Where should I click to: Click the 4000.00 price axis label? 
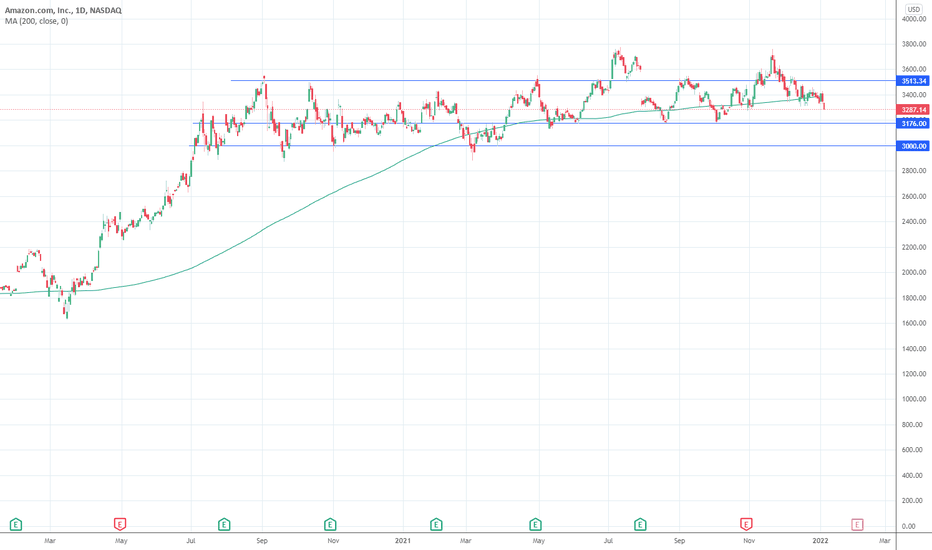click(914, 19)
